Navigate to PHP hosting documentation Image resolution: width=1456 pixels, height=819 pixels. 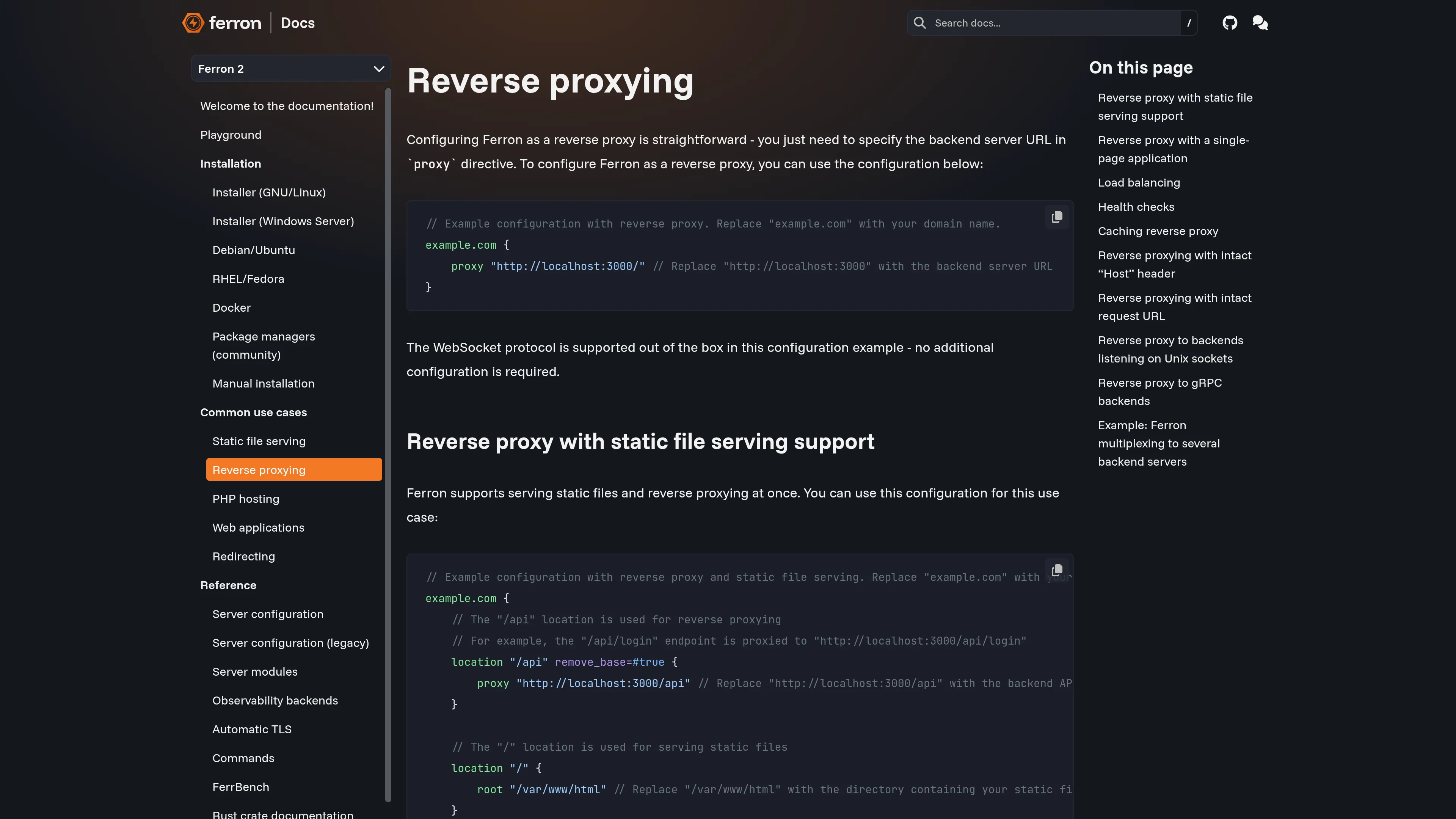tap(246, 499)
